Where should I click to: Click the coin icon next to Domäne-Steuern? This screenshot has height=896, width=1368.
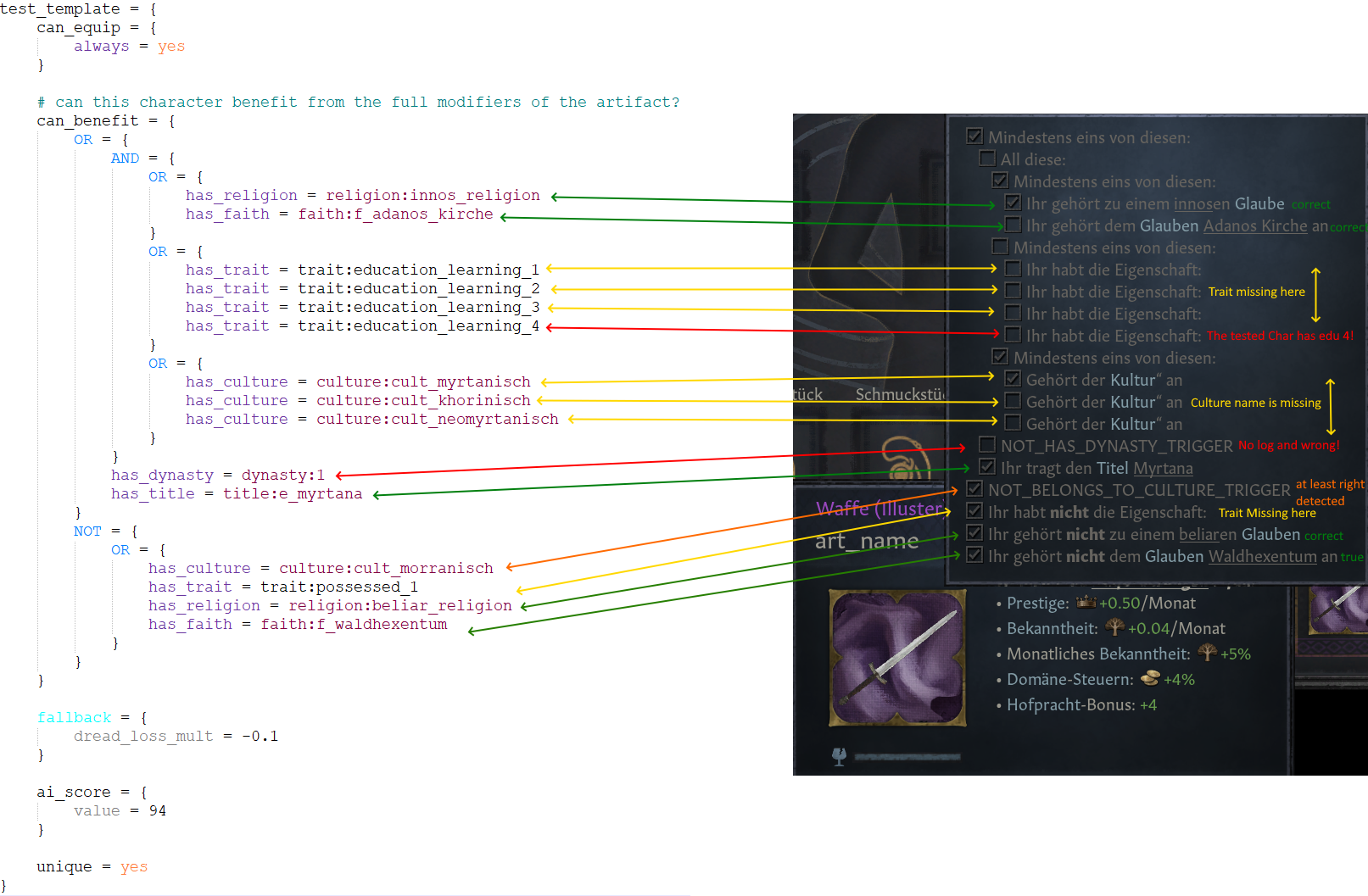pyautogui.click(x=1150, y=678)
